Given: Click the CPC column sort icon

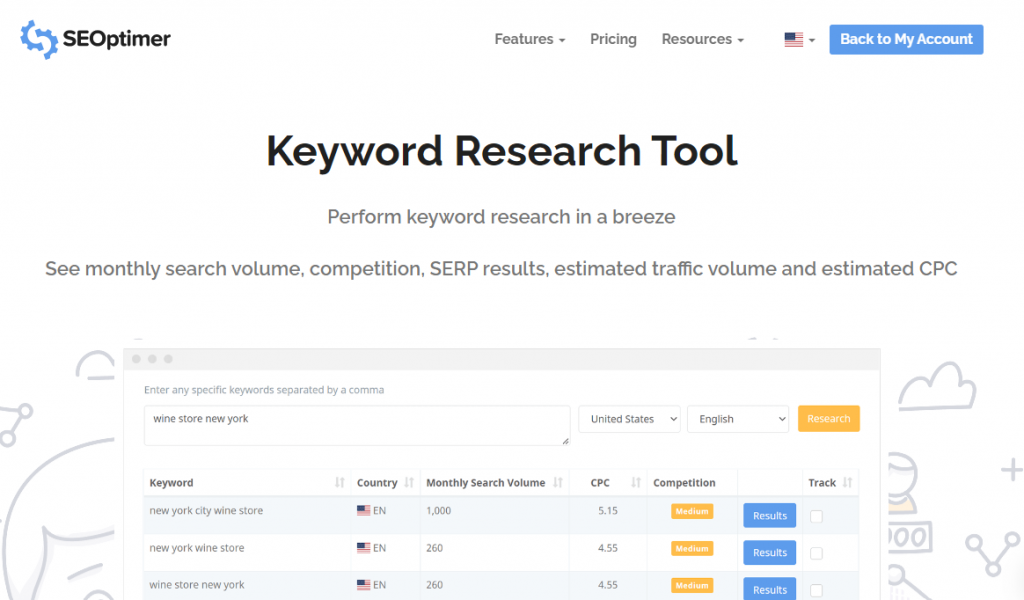Looking at the screenshot, I should [x=637, y=483].
